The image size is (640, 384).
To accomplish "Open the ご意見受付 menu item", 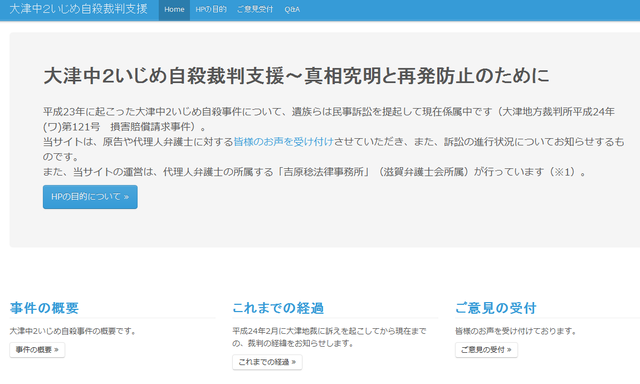I will tap(255, 9).
